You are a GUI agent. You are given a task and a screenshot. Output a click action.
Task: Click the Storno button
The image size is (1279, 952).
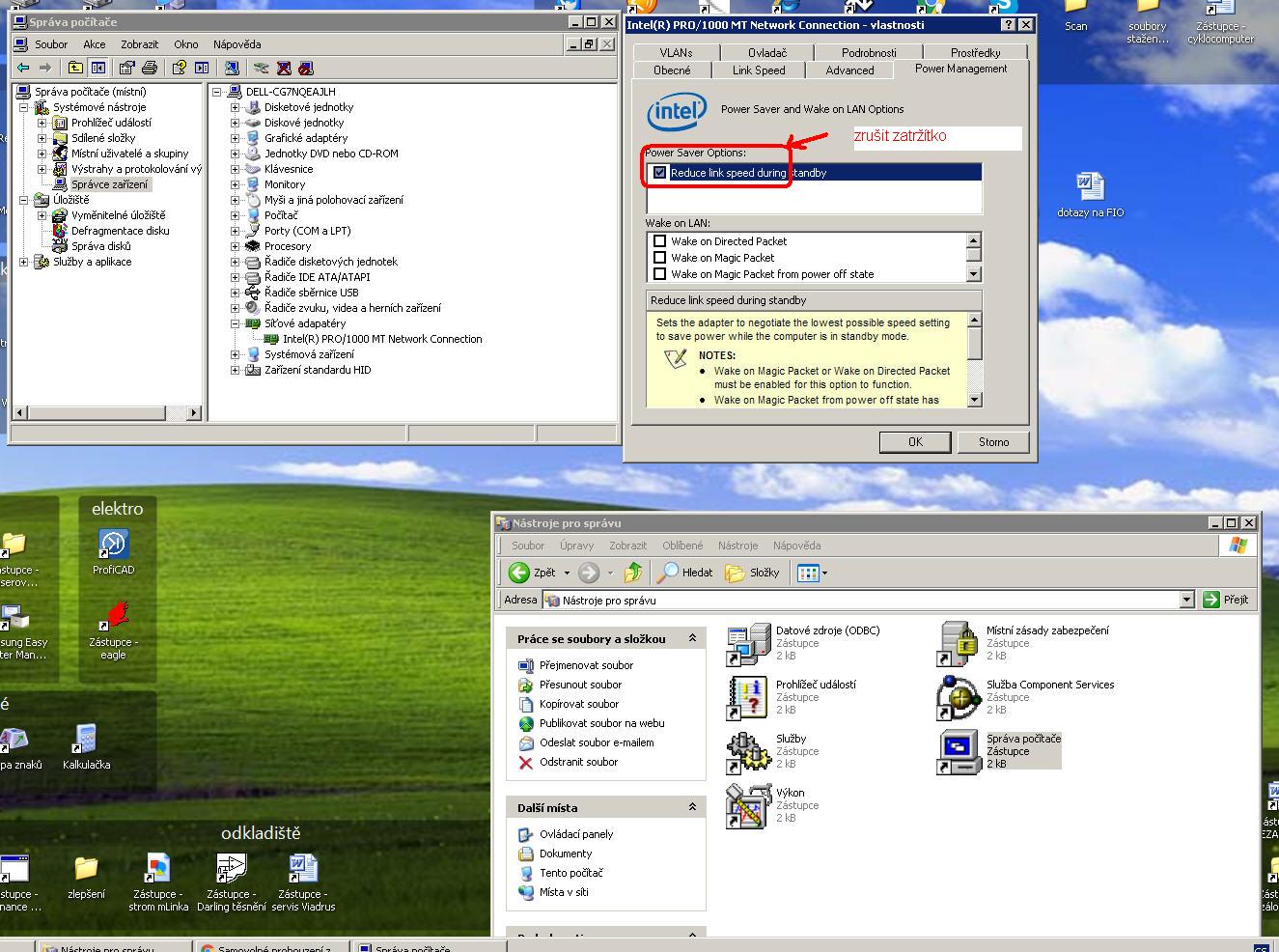[x=993, y=442]
